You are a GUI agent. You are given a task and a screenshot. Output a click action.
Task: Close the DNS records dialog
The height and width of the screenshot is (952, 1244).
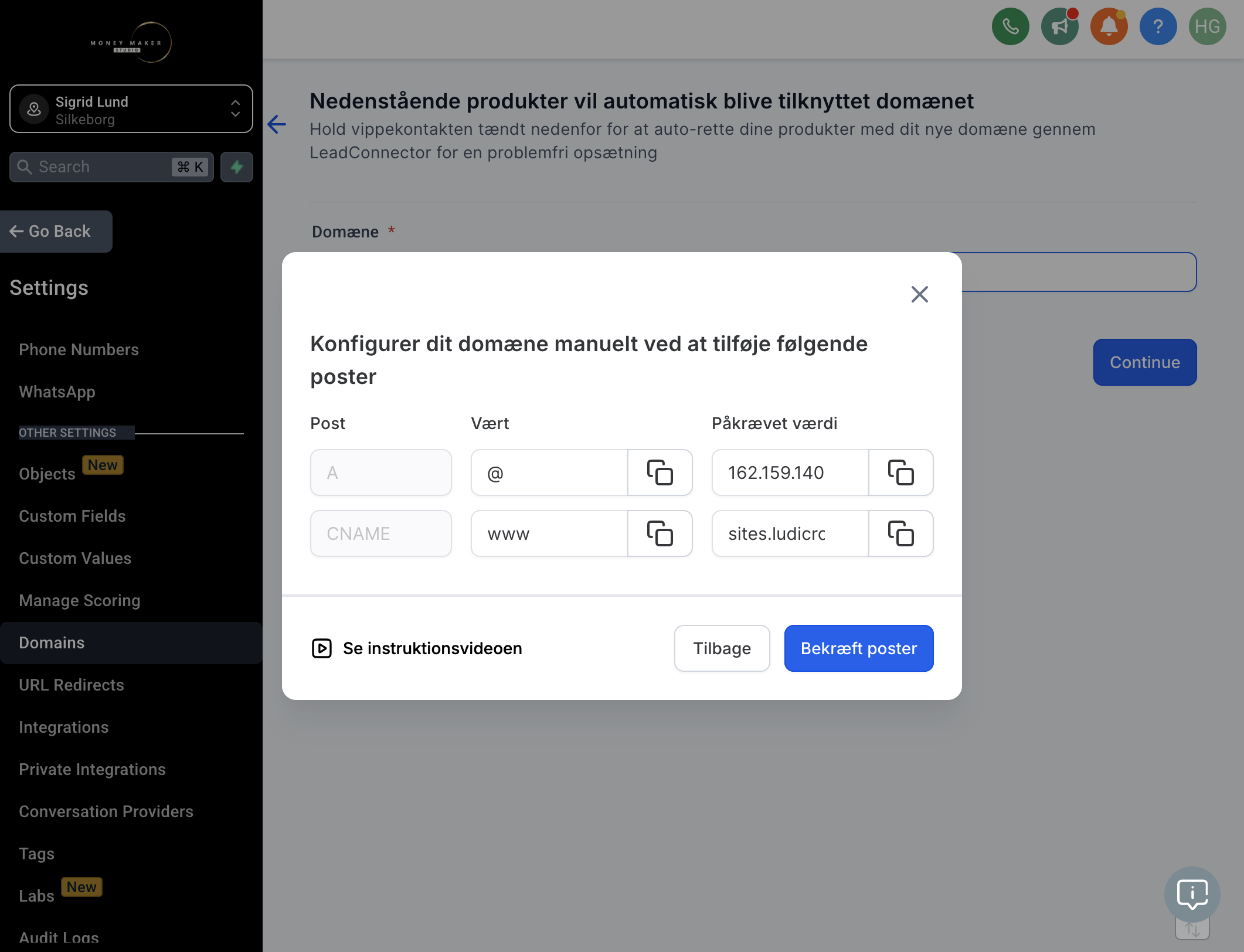919,294
